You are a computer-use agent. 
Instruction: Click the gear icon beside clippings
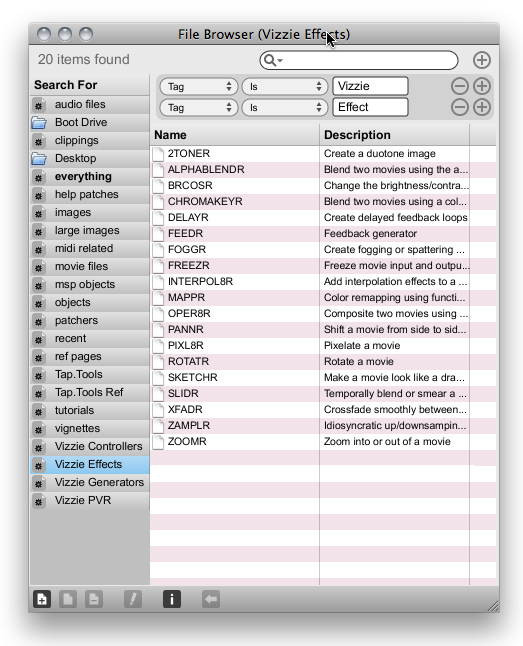pyautogui.click(x=39, y=141)
